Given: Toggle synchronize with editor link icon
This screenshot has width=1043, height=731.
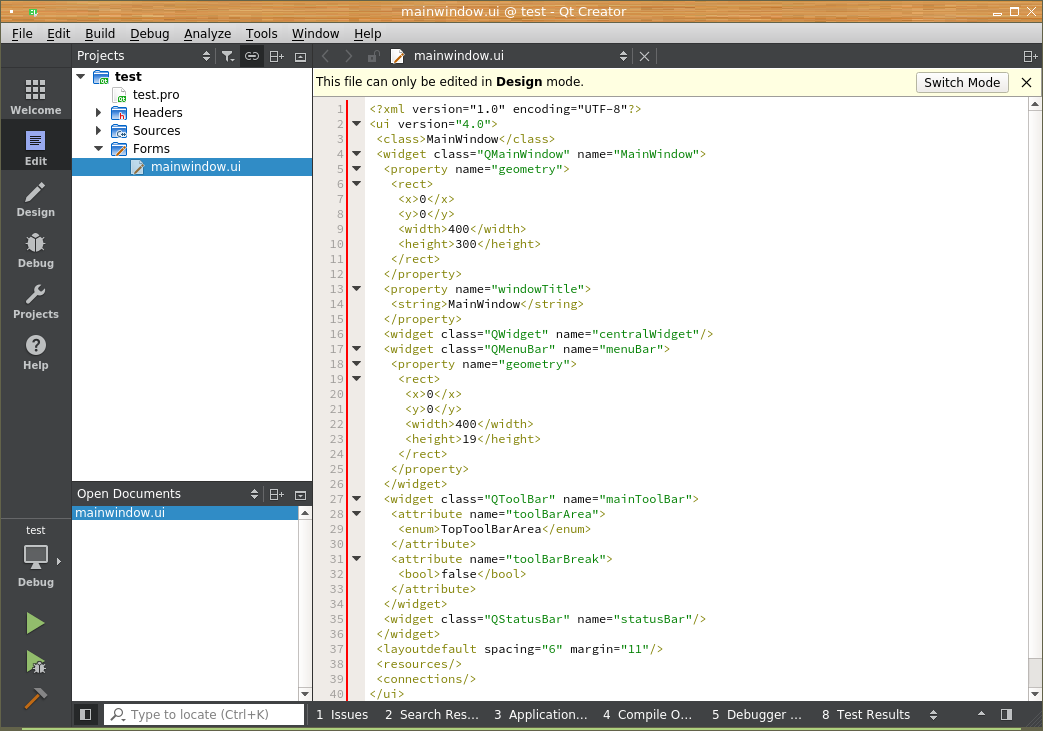Looking at the screenshot, I should pos(251,57).
